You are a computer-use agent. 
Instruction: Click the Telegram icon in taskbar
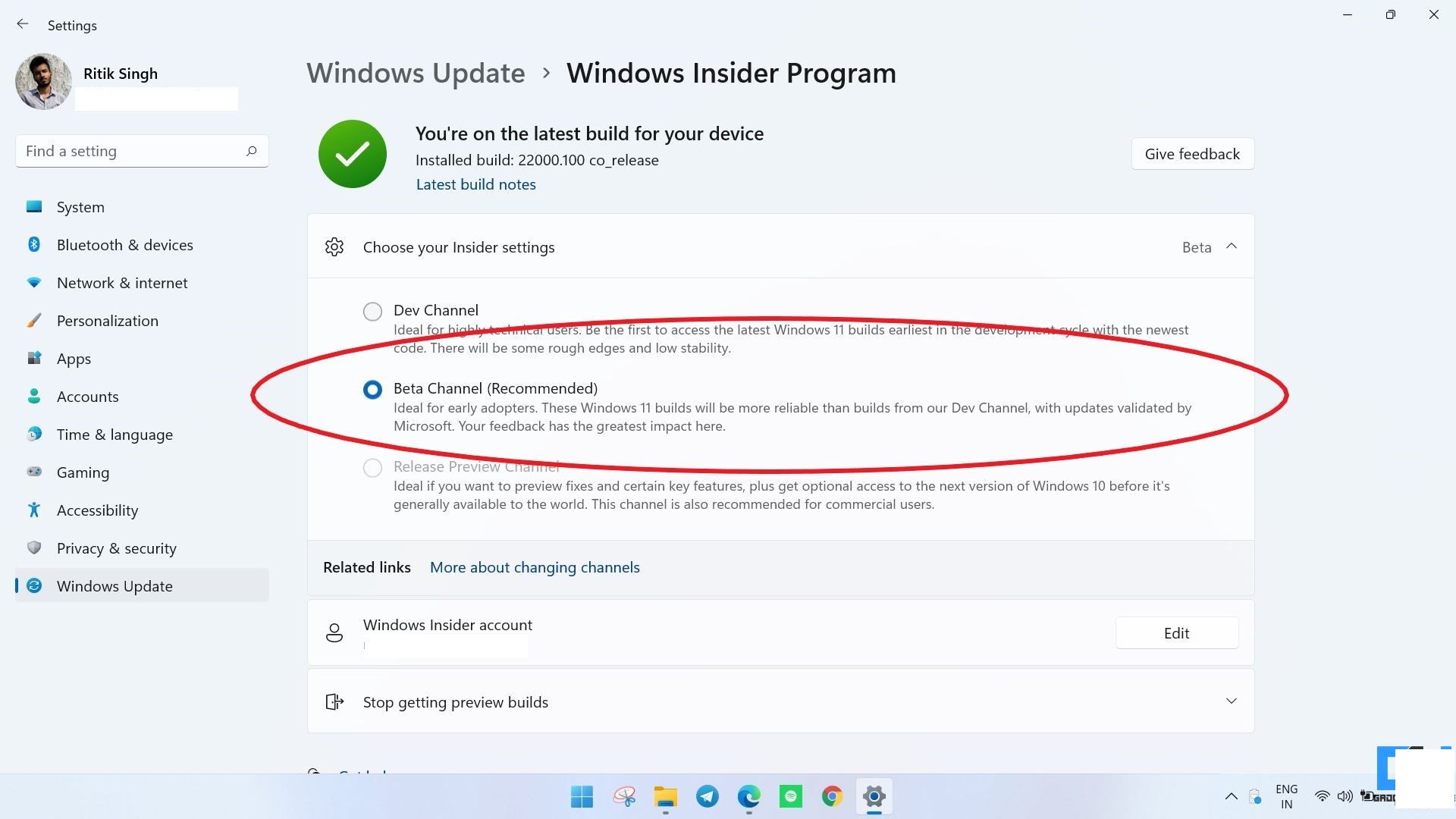pos(706,796)
